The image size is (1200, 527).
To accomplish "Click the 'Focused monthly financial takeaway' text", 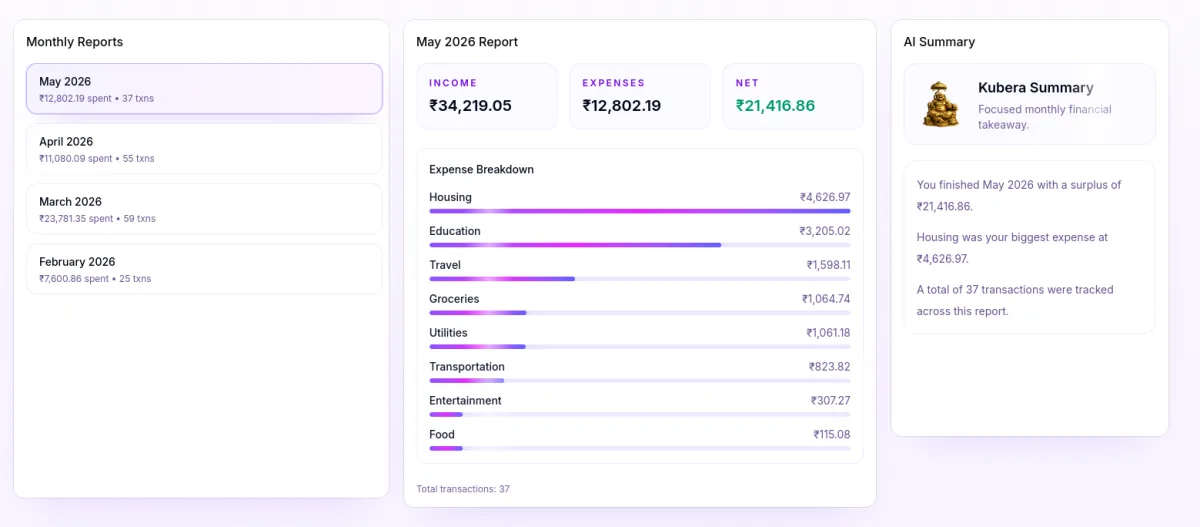I will [x=1045, y=117].
